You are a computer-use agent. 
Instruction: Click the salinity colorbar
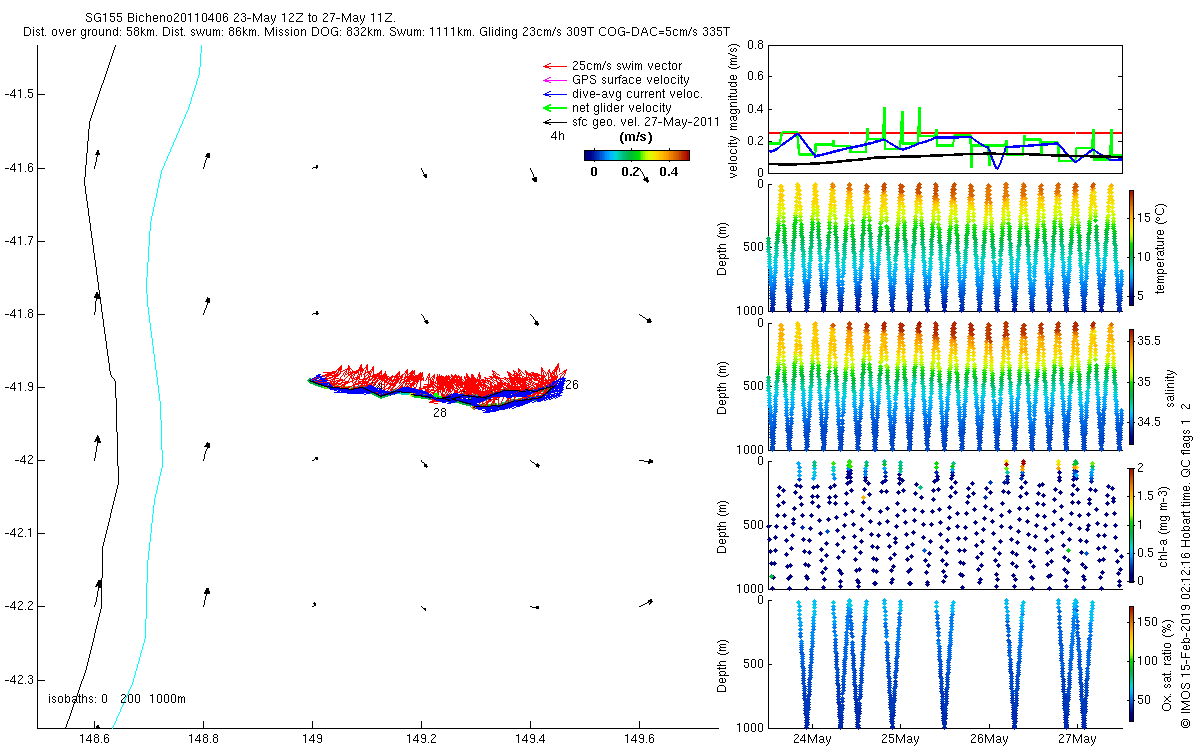pyautogui.click(x=1131, y=386)
